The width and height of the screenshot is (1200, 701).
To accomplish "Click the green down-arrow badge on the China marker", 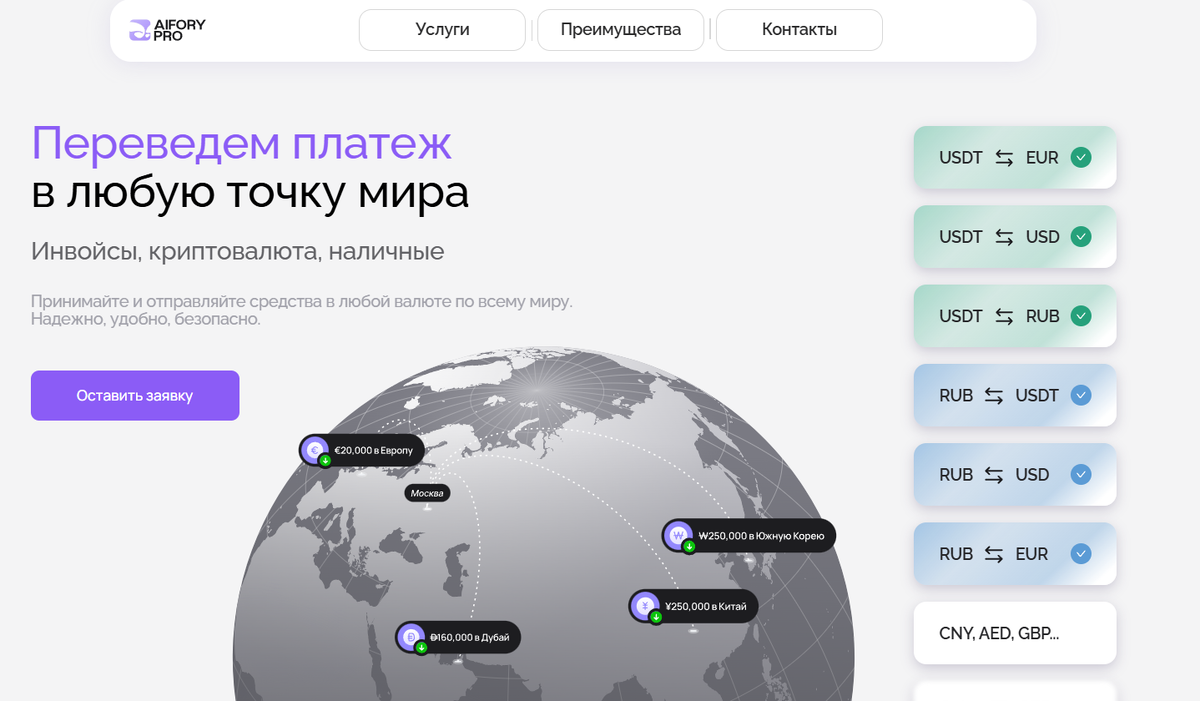I will [655, 615].
